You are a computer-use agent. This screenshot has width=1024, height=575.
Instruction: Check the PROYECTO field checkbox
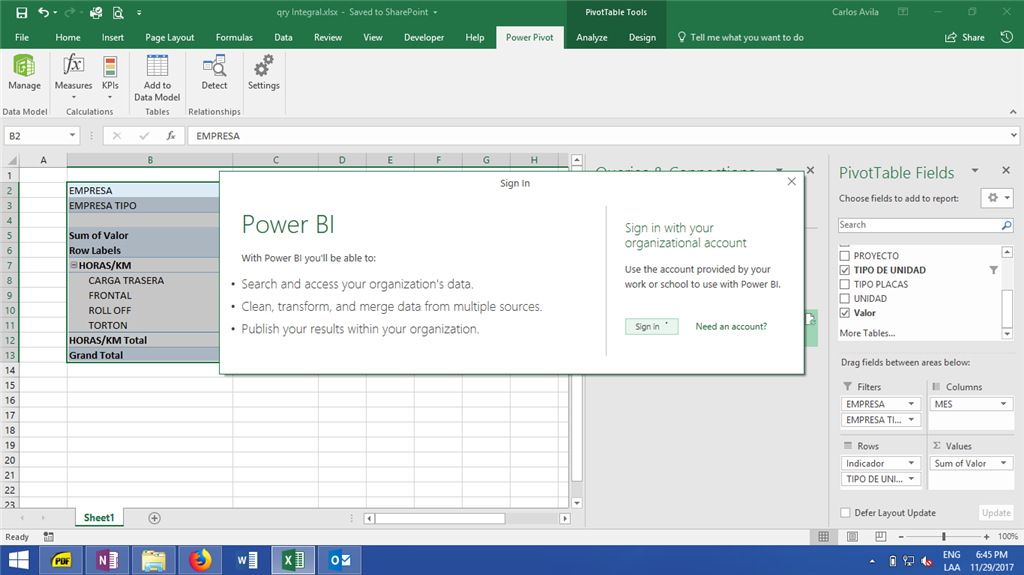(x=844, y=255)
